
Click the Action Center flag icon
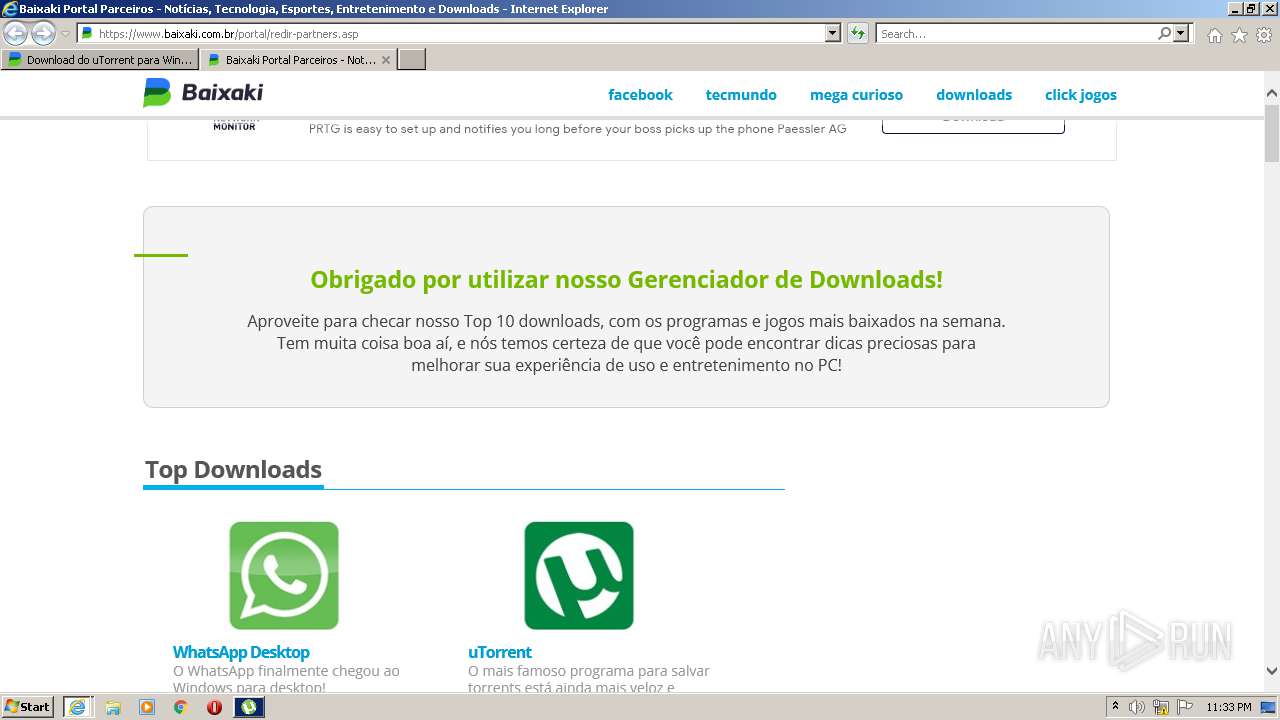tap(1185, 707)
